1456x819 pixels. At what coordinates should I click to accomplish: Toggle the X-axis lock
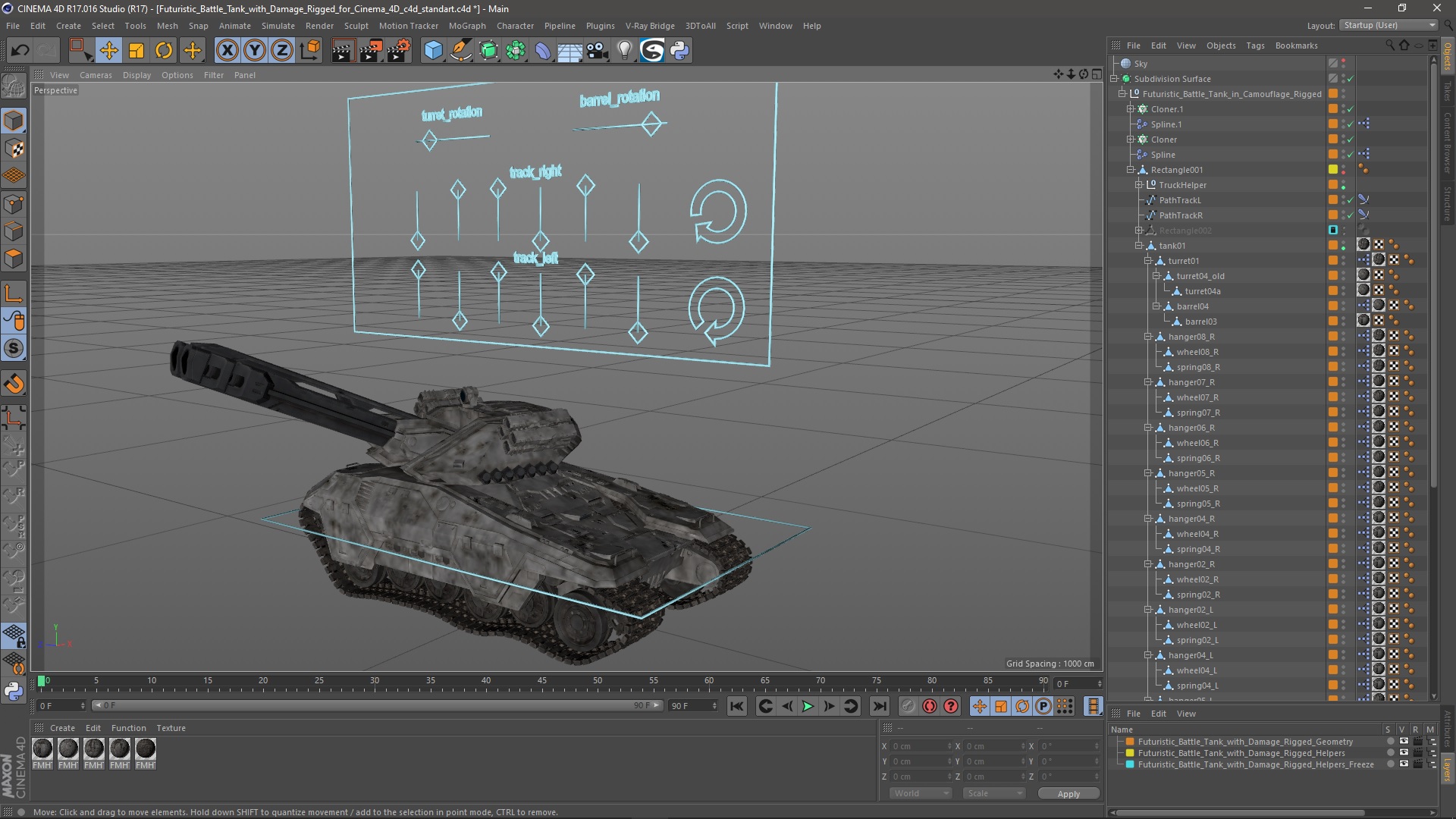click(227, 51)
